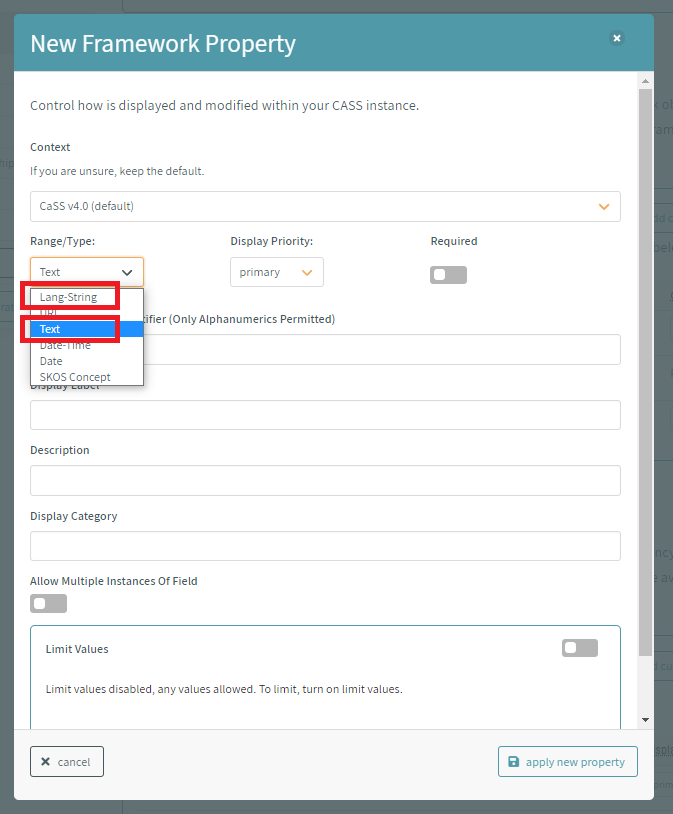
Task: Click apply new property button
Action: (567, 762)
